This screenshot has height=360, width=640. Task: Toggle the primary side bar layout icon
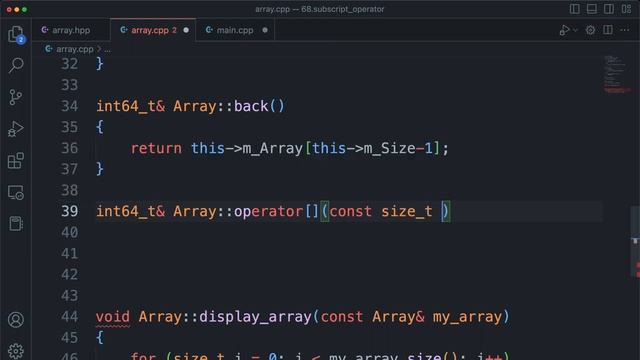[x=575, y=9]
